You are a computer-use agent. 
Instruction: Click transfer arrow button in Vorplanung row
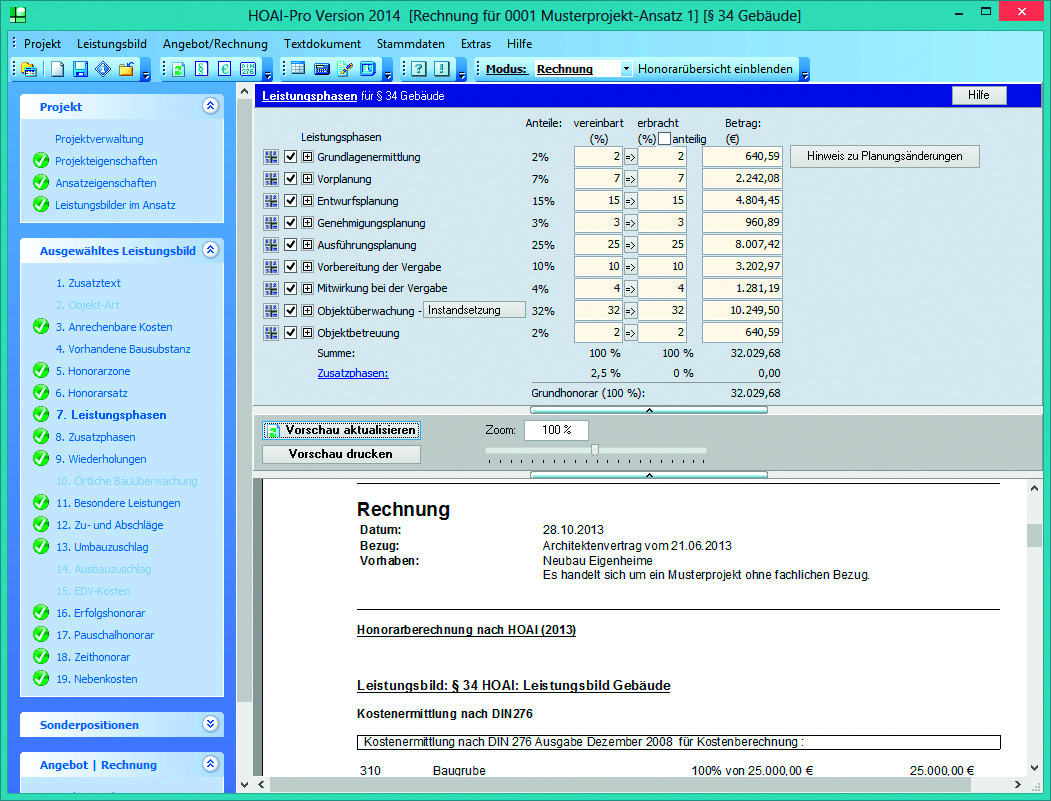click(x=630, y=179)
